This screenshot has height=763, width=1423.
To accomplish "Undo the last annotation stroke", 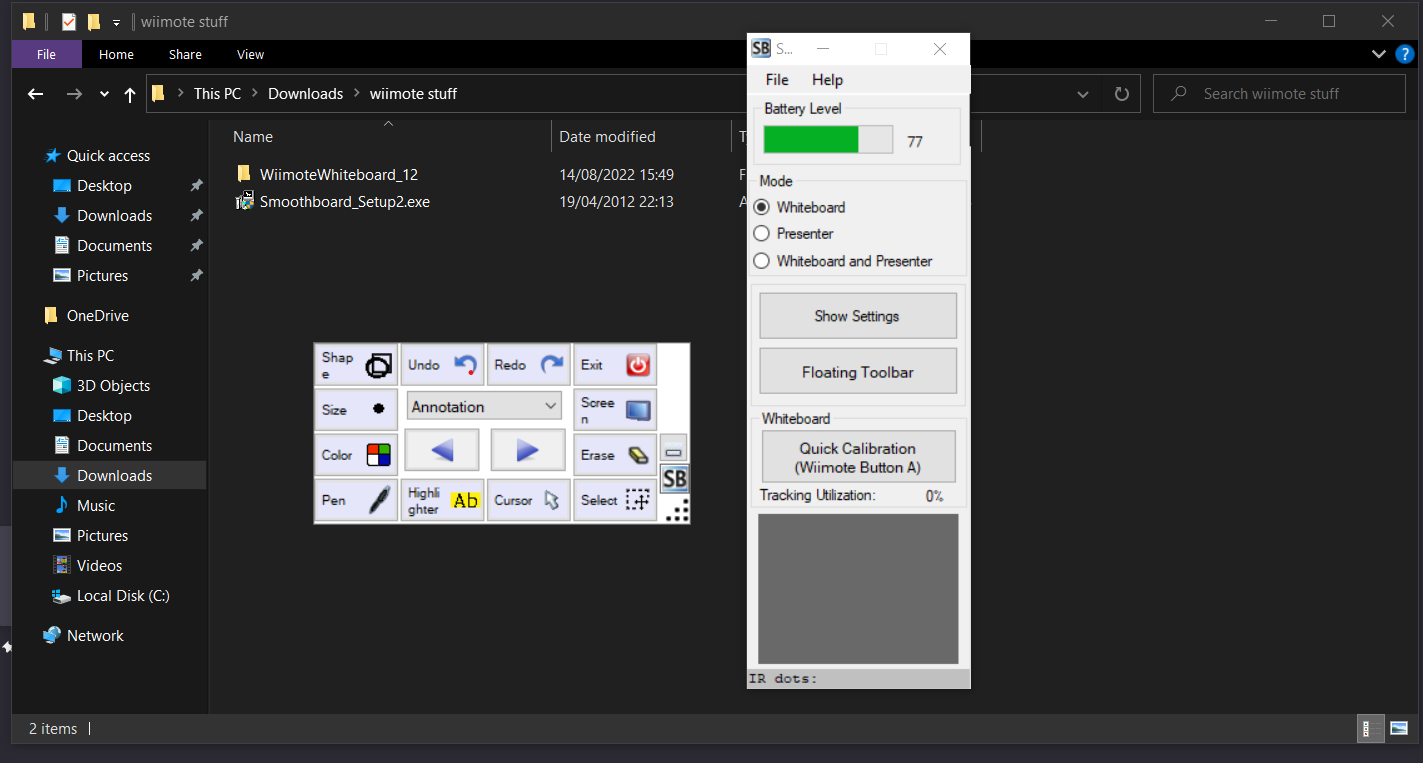I will pos(442,365).
